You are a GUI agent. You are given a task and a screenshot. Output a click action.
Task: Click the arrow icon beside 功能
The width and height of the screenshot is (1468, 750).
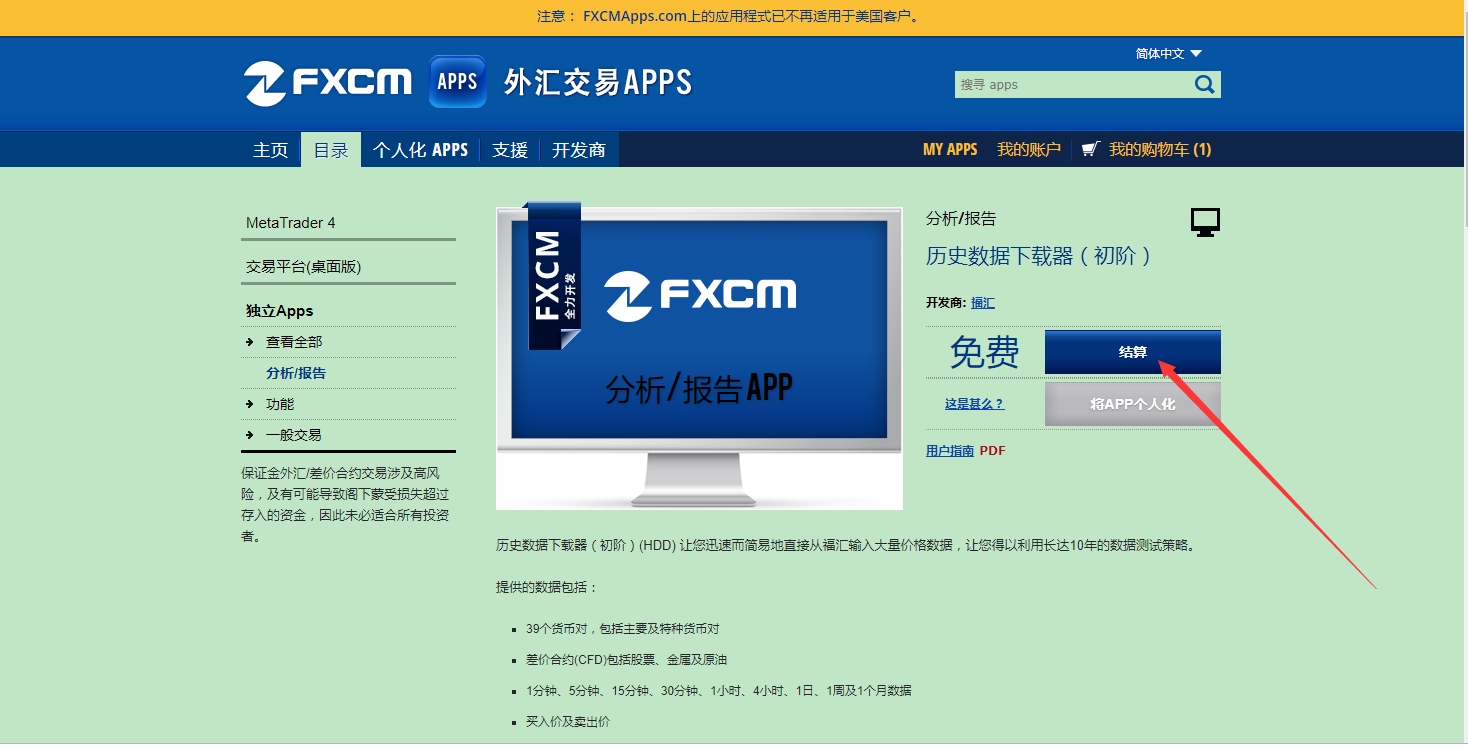click(249, 404)
